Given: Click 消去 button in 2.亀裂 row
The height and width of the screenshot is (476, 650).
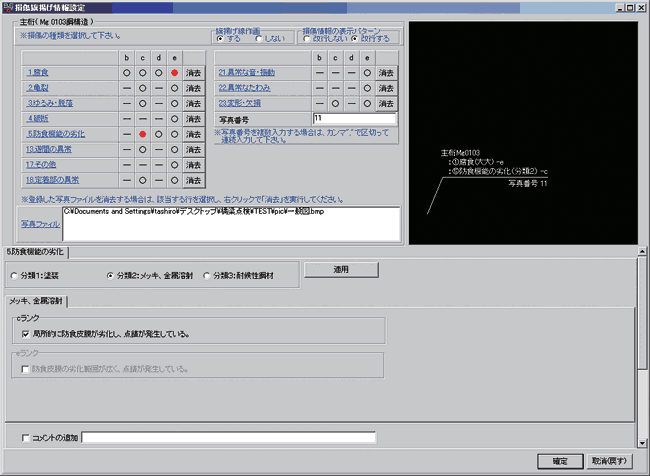Looking at the screenshot, I should coord(194,88).
